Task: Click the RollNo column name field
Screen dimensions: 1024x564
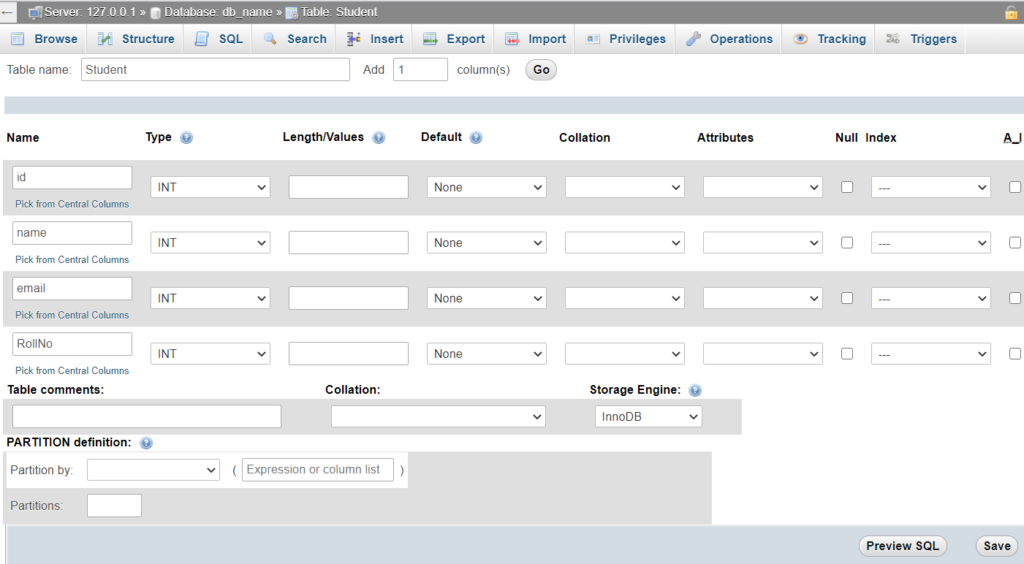Action: (72, 344)
